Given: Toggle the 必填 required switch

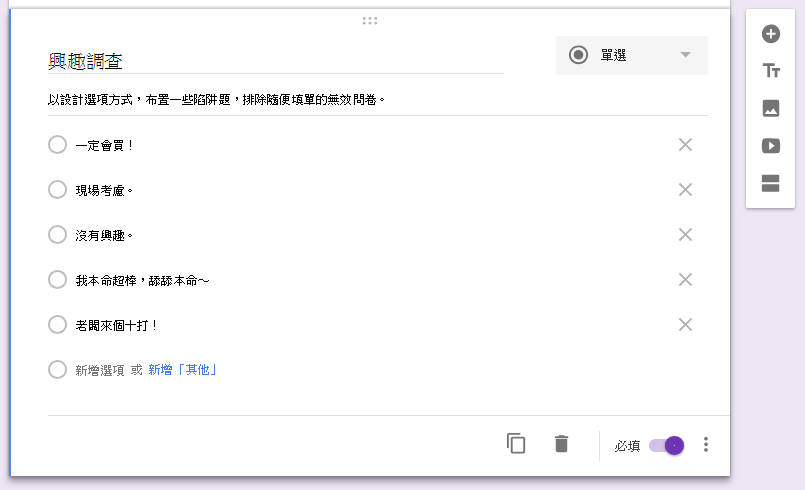Looking at the screenshot, I should click(x=666, y=445).
